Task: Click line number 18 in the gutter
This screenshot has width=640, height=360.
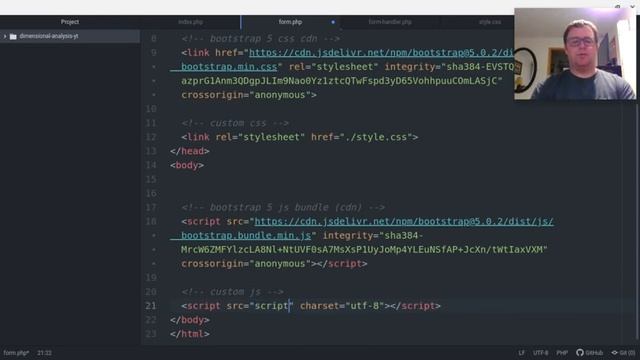Action: [x=151, y=221]
